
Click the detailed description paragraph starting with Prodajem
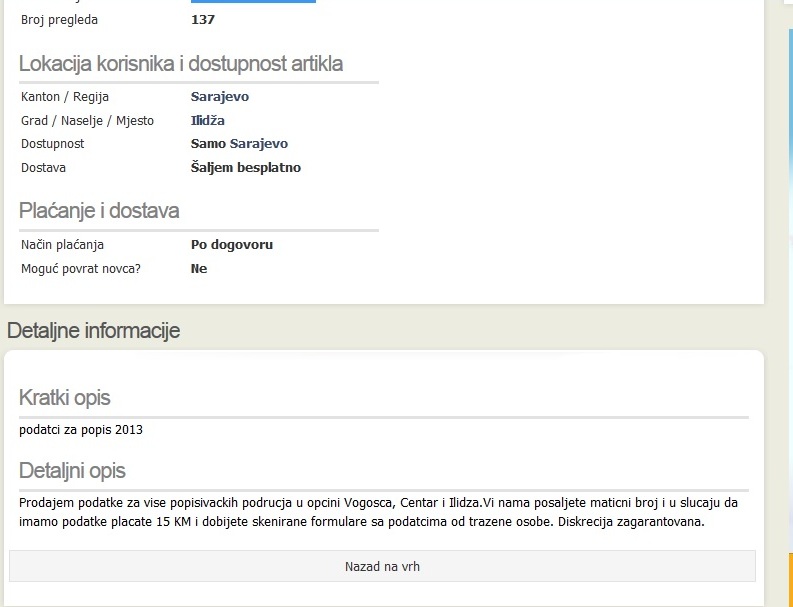[x=378, y=512]
